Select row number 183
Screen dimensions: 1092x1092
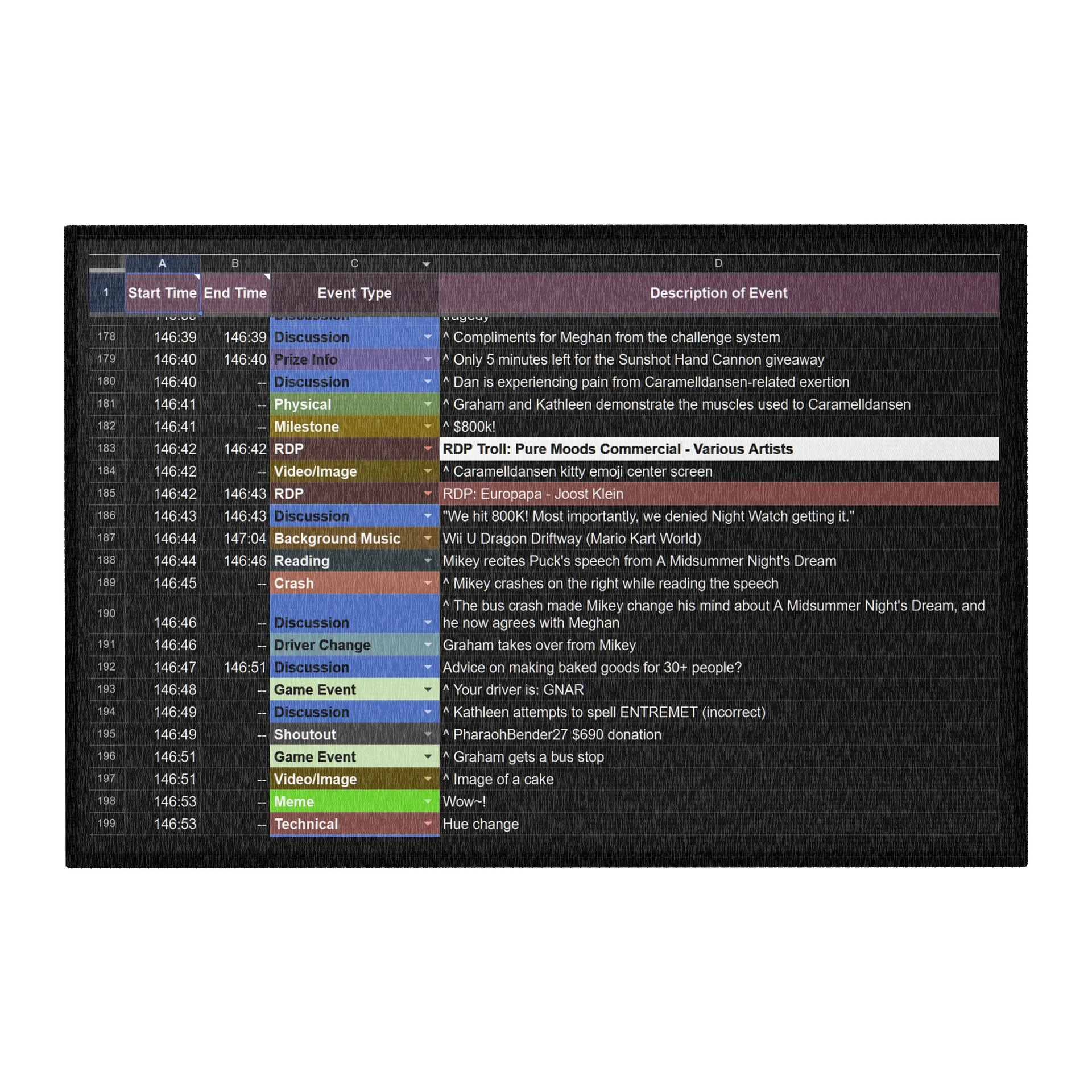tap(106, 448)
